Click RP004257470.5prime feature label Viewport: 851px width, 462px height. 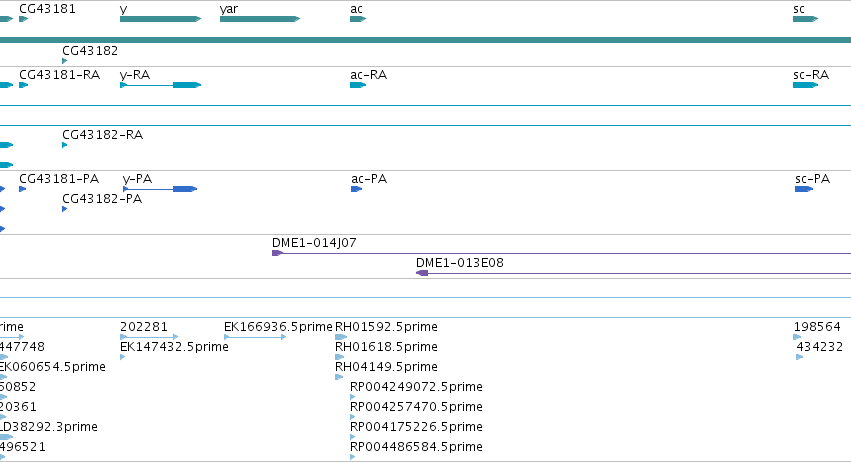(x=416, y=407)
